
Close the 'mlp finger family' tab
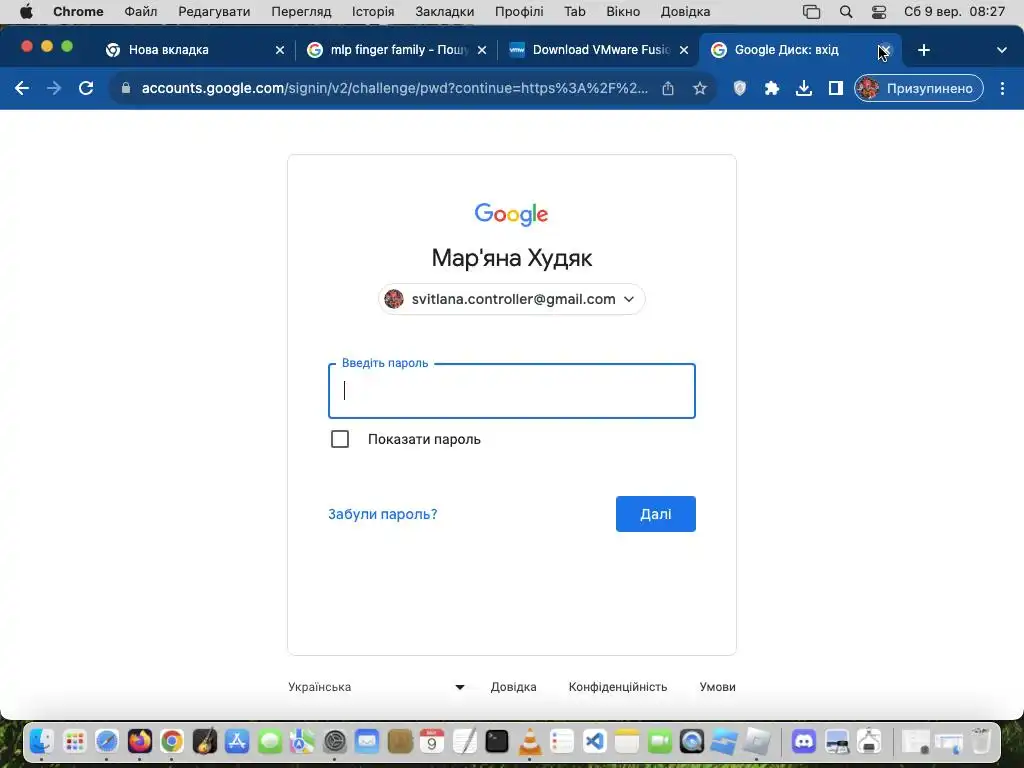point(481,50)
